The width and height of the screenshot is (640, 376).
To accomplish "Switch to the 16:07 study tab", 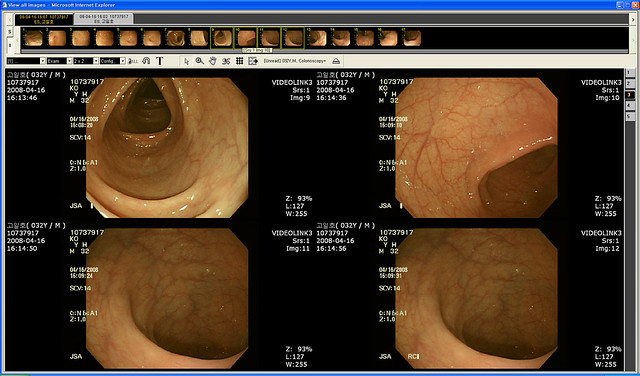I will pos(44,19).
